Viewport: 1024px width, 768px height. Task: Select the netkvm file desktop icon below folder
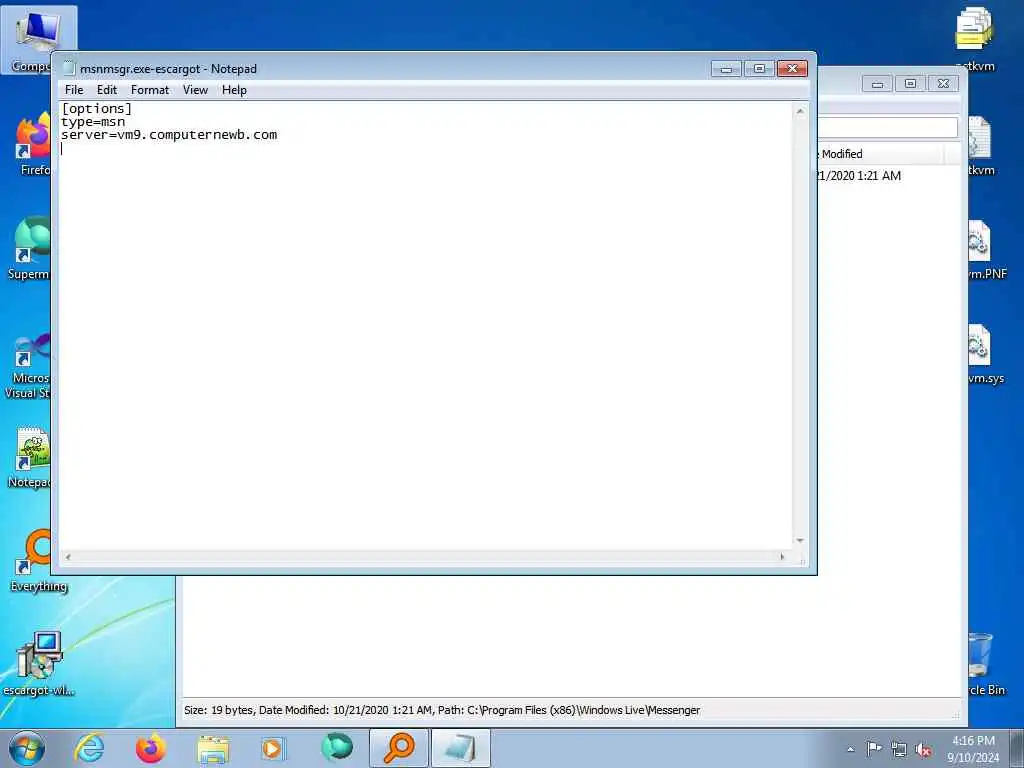click(980, 145)
